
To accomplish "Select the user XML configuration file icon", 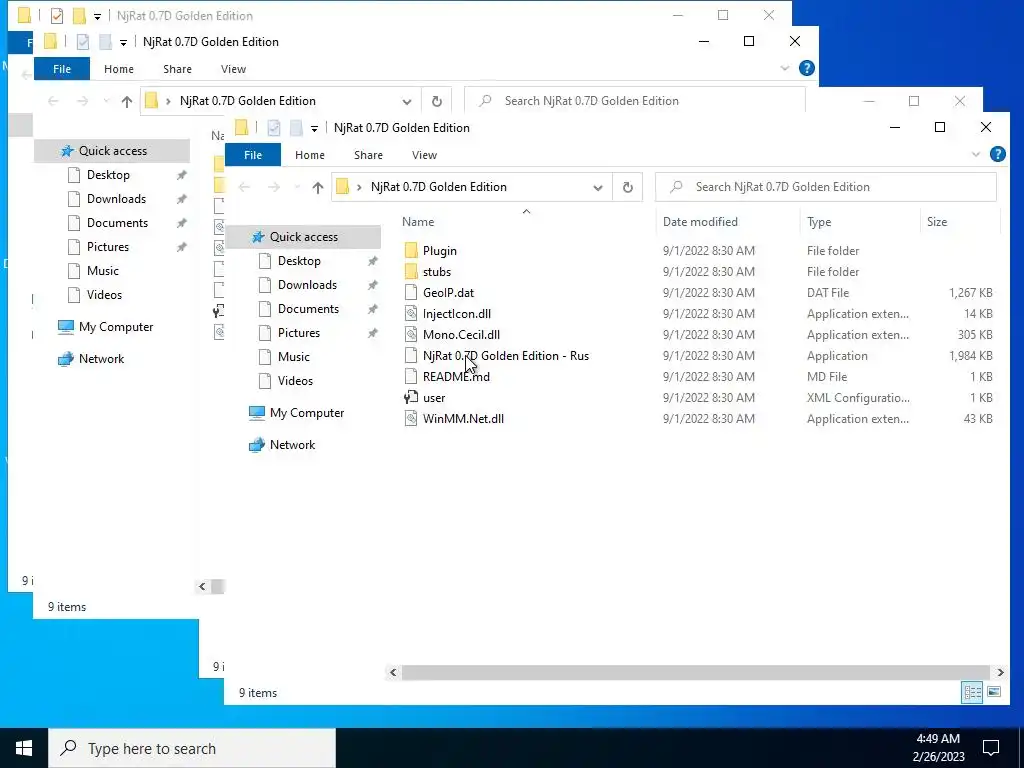I will pyautogui.click(x=411, y=397).
